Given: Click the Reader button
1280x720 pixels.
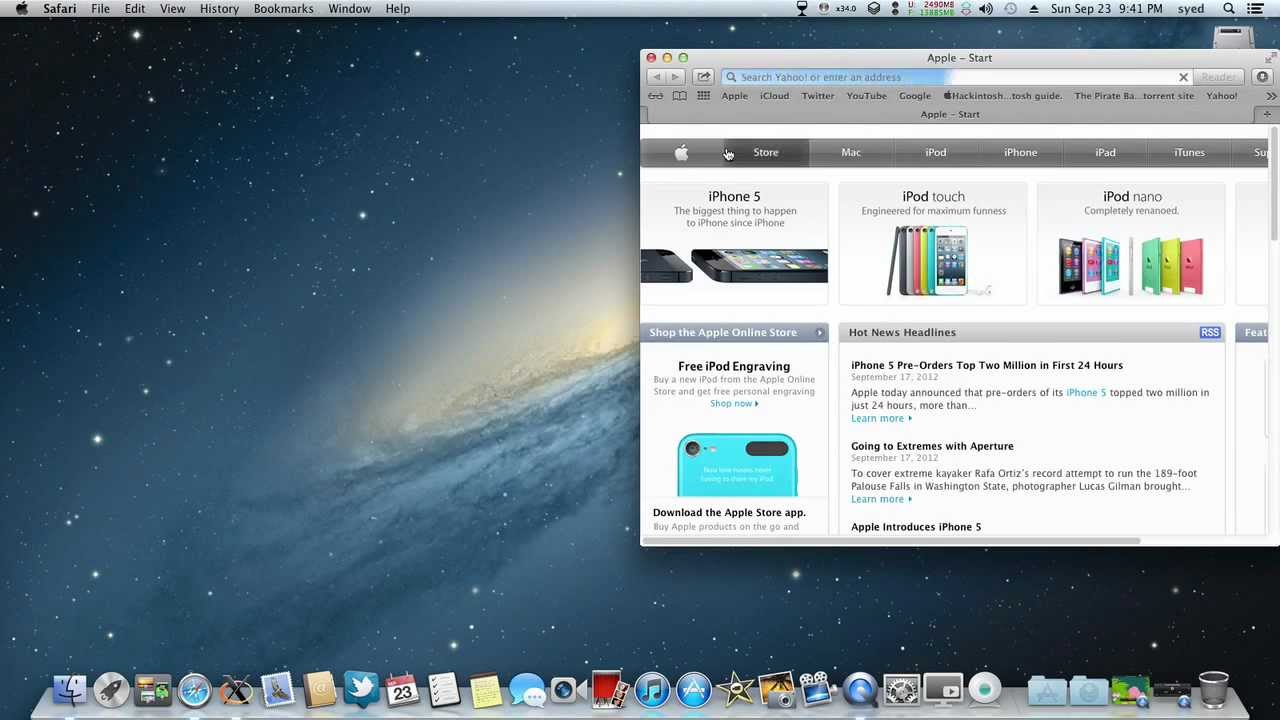Looking at the screenshot, I should point(1218,77).
